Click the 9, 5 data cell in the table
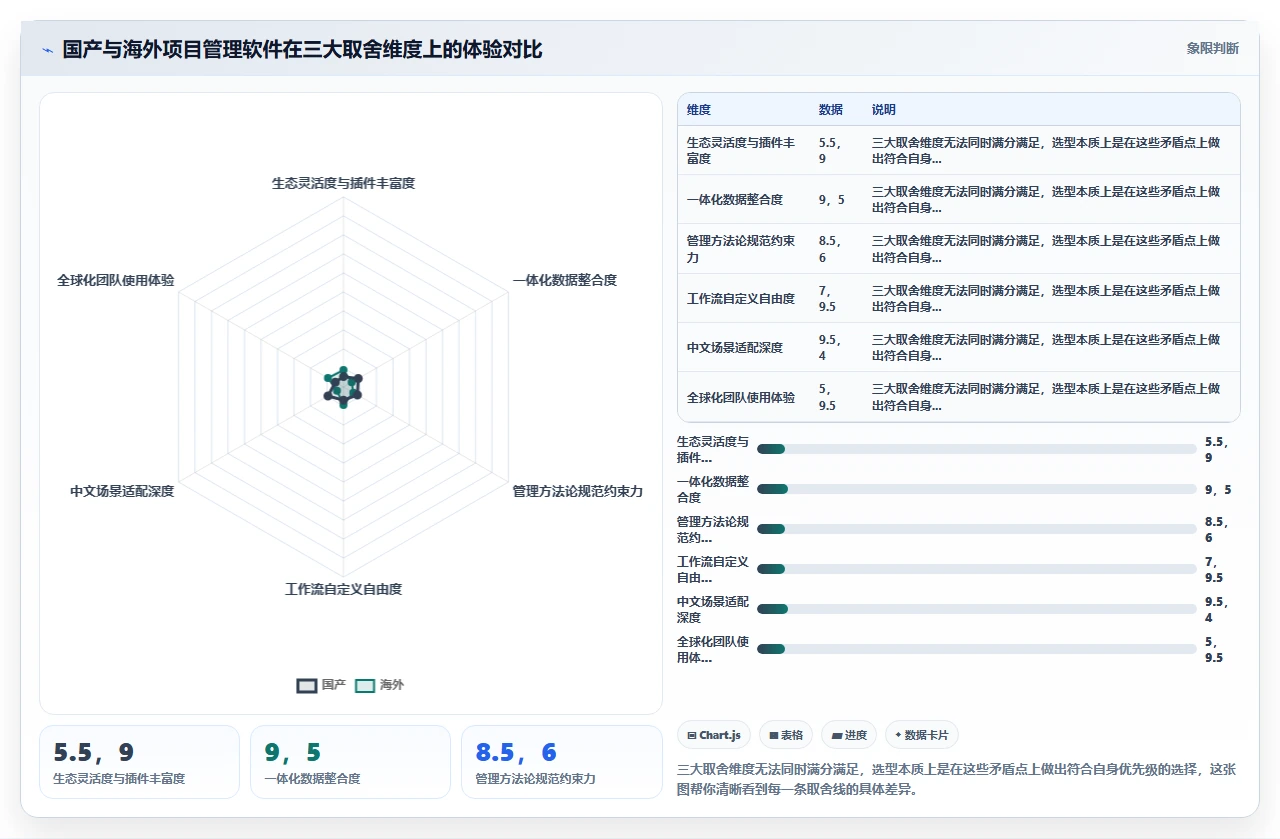 tap(832, 200)
